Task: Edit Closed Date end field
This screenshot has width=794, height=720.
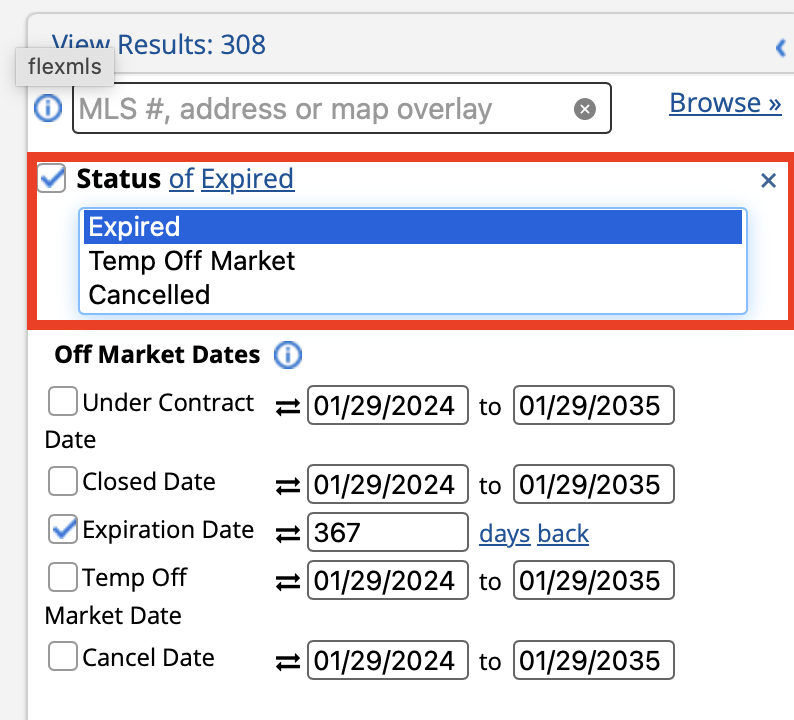Action: click(593, 484)
